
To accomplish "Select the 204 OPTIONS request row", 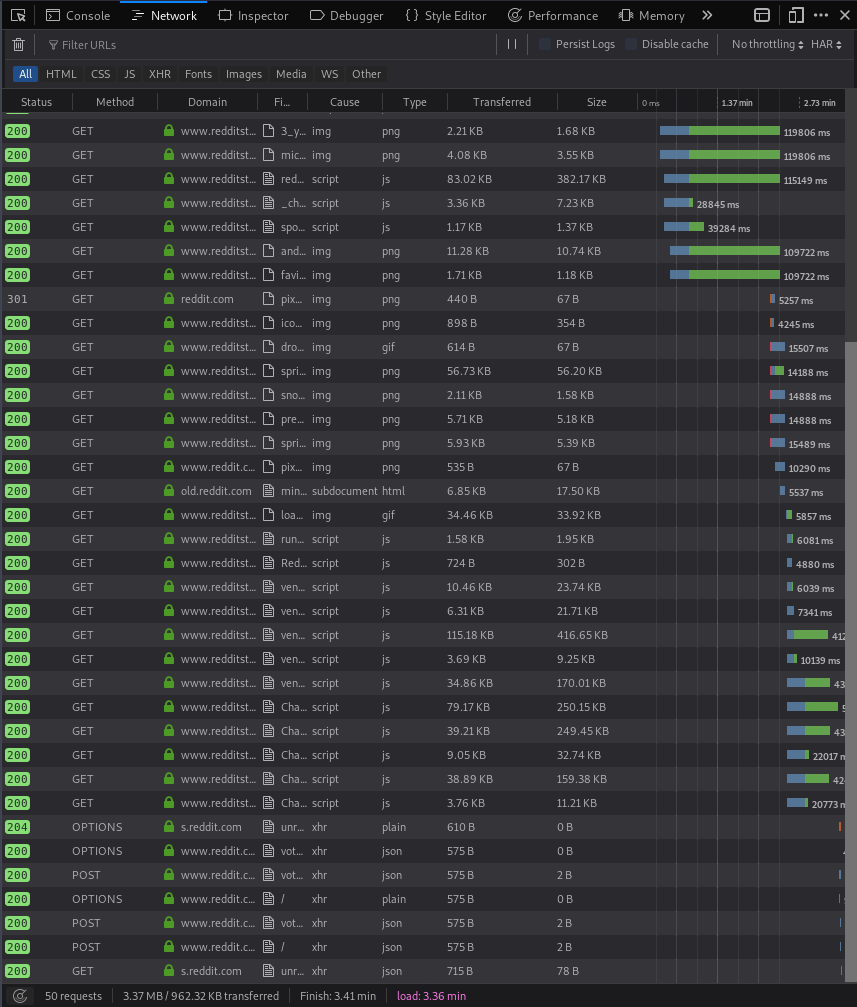I will [423, 827].
